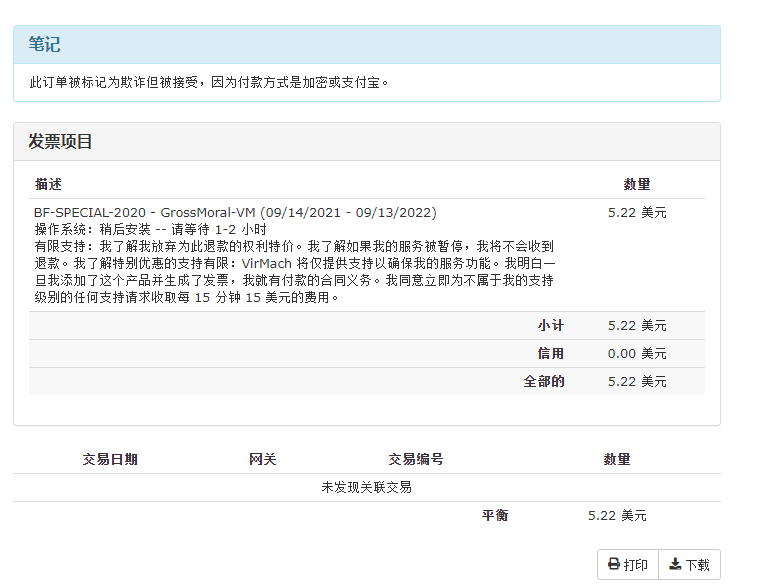Click the 有限支持 terms paragraph

[x=292, y=270]
